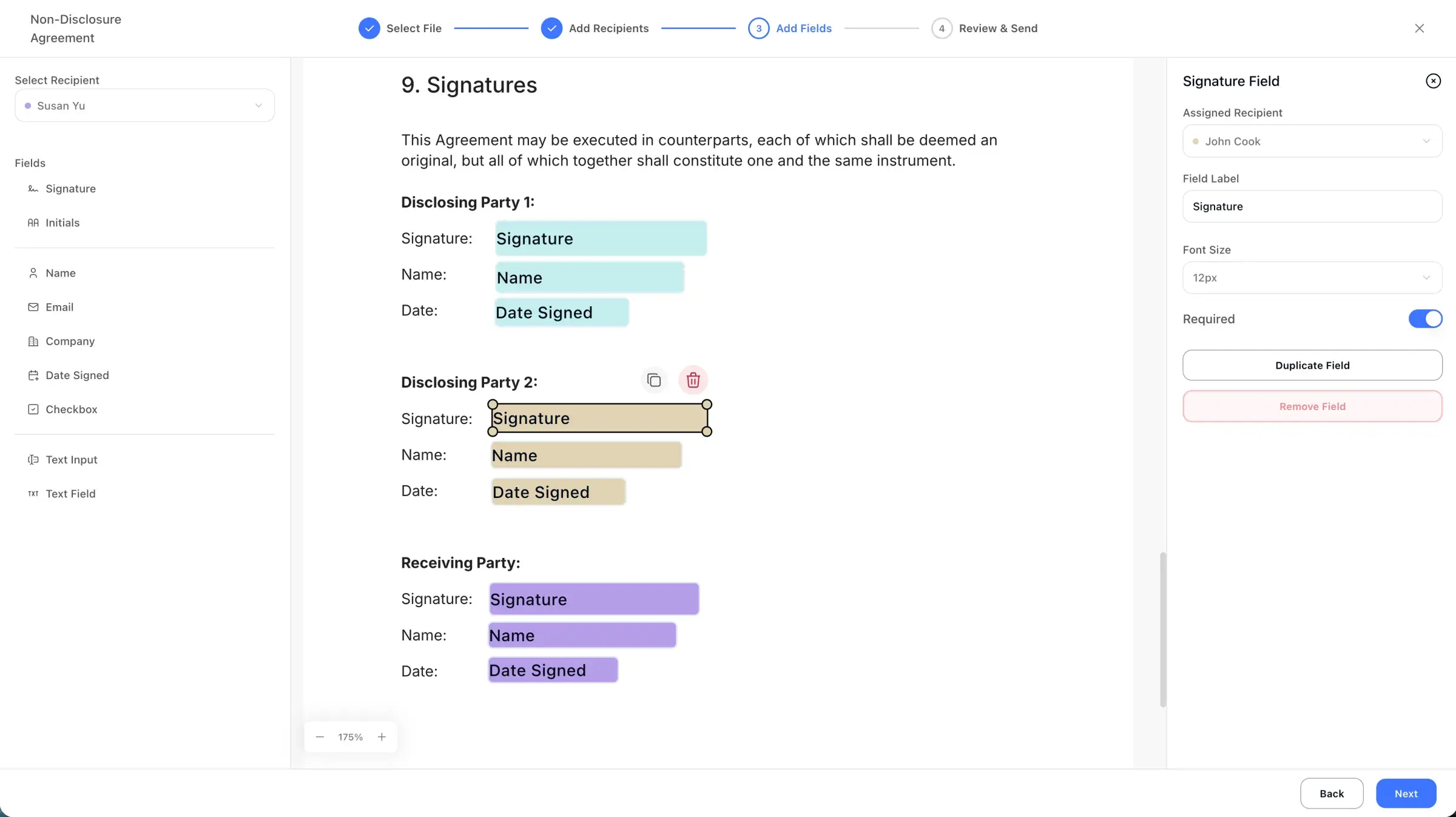Delete the Disclosing Party 2 fields via trash icon
The height and width of the screenshot is (817, 1456).
coord(693,380)
